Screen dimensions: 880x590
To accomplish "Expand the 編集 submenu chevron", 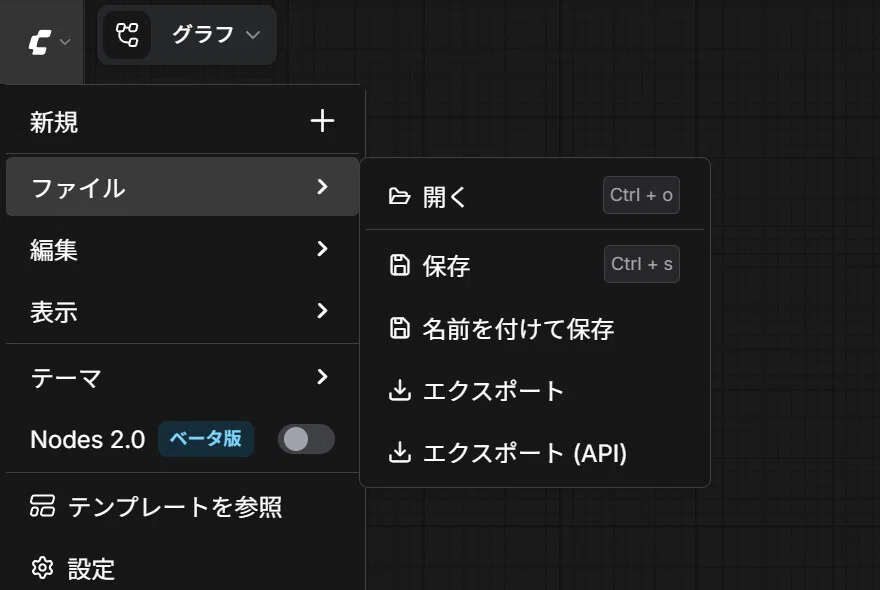I will tap(322, 248).
